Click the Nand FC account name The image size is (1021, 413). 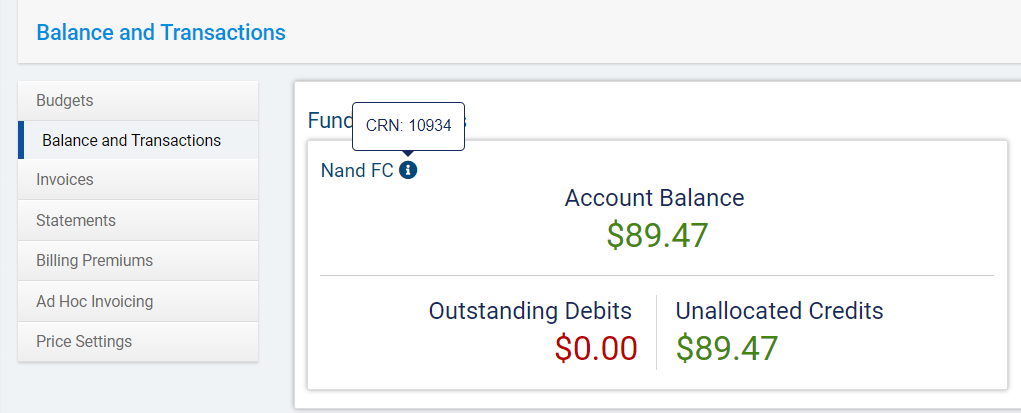(x=357, y=170)
